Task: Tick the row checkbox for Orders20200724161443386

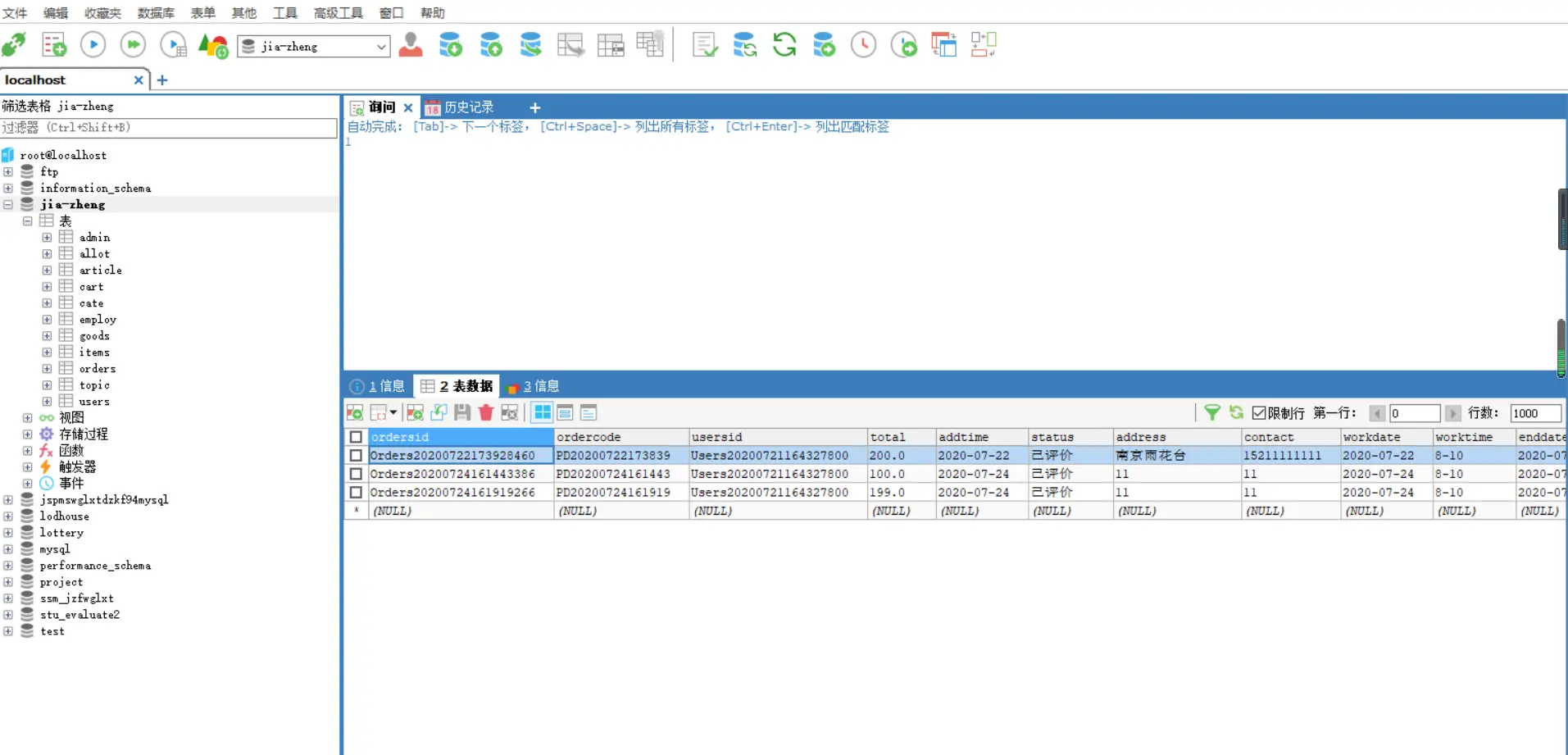Action: coord(356,474)
